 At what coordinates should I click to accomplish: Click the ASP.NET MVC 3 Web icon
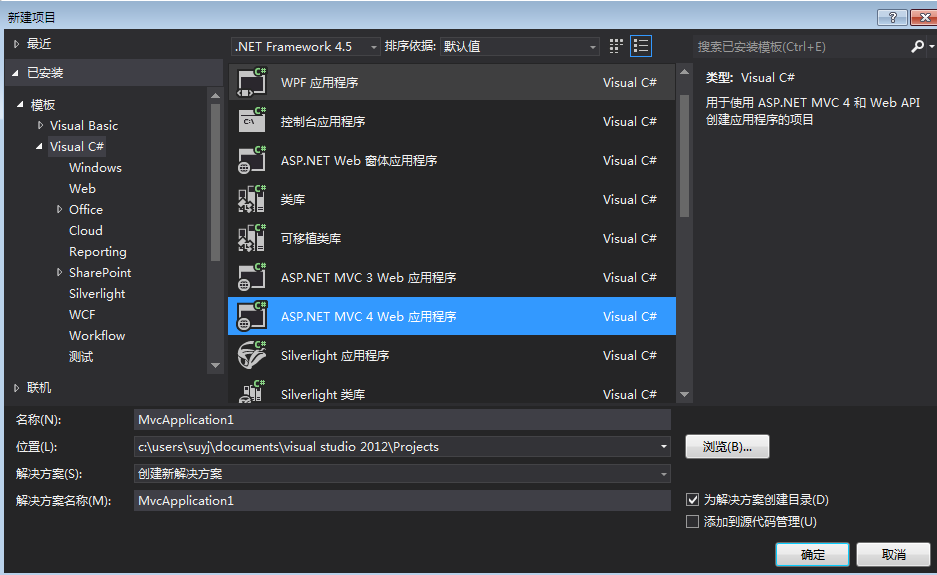[252, 277]
